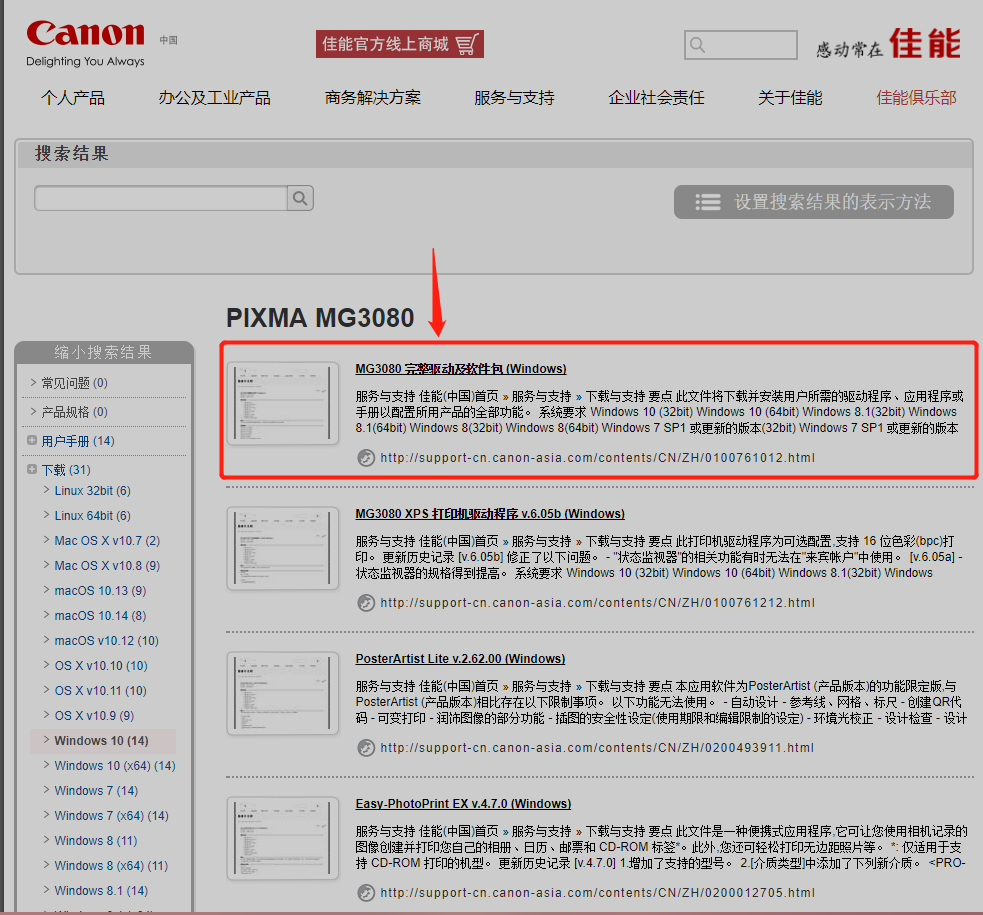Click the magnifier icon in header search

[x=697, y=45]
